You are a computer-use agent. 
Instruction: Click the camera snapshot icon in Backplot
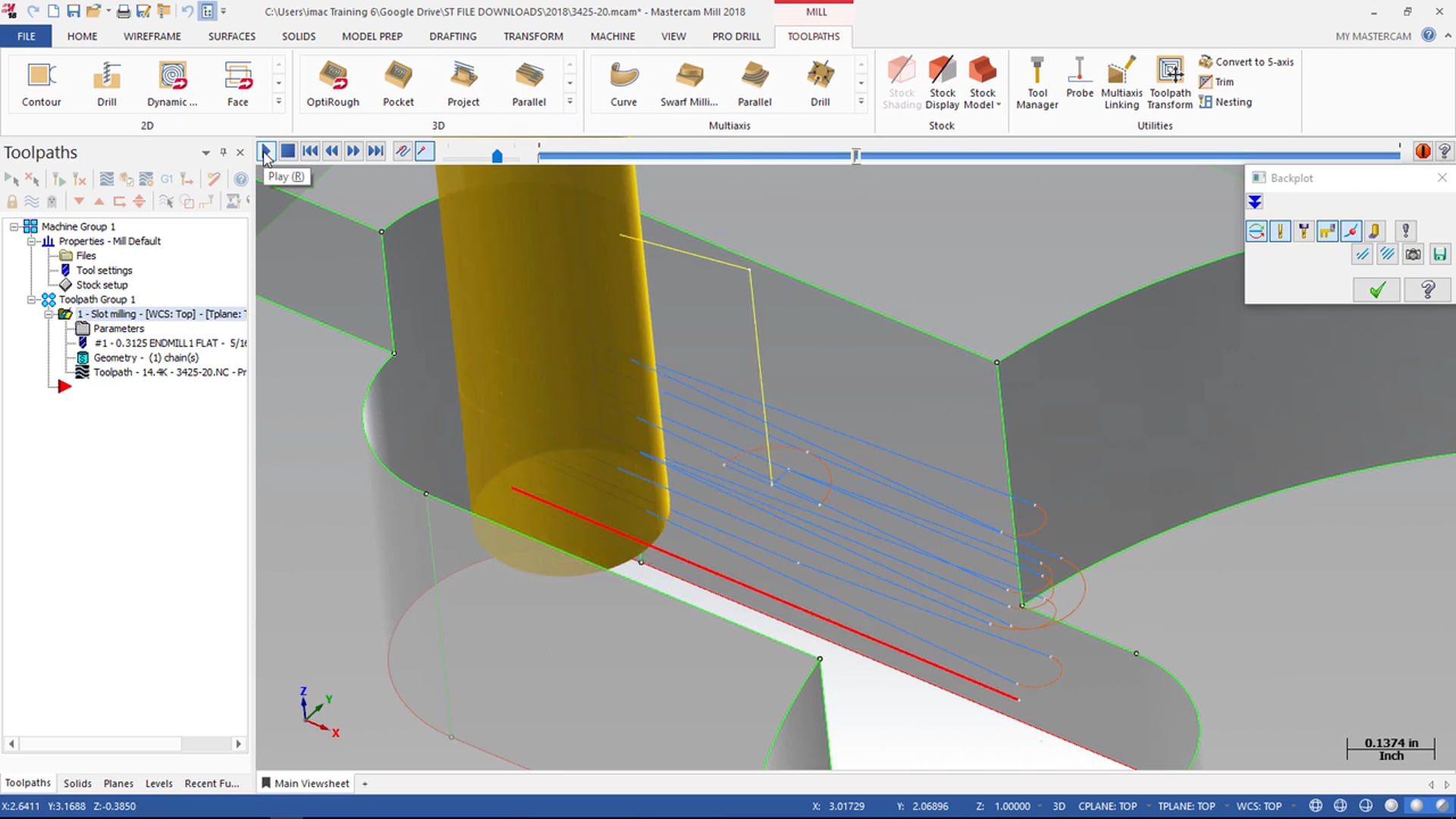tap(1414, 255)
